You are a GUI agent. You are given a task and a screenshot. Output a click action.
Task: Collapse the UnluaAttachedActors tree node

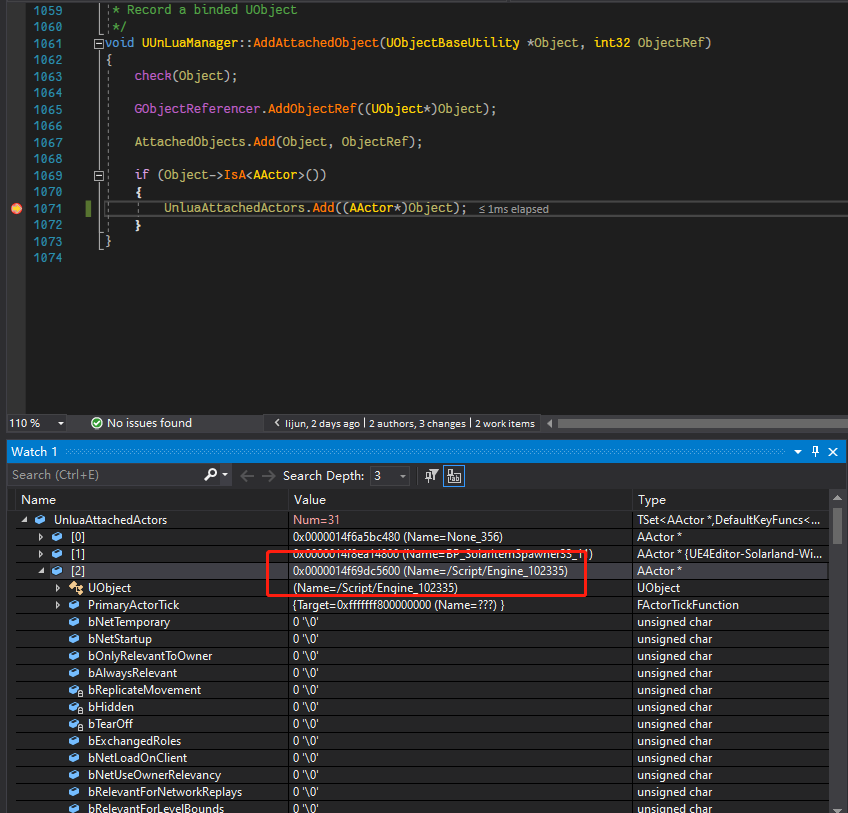click(x=24, y=519)
